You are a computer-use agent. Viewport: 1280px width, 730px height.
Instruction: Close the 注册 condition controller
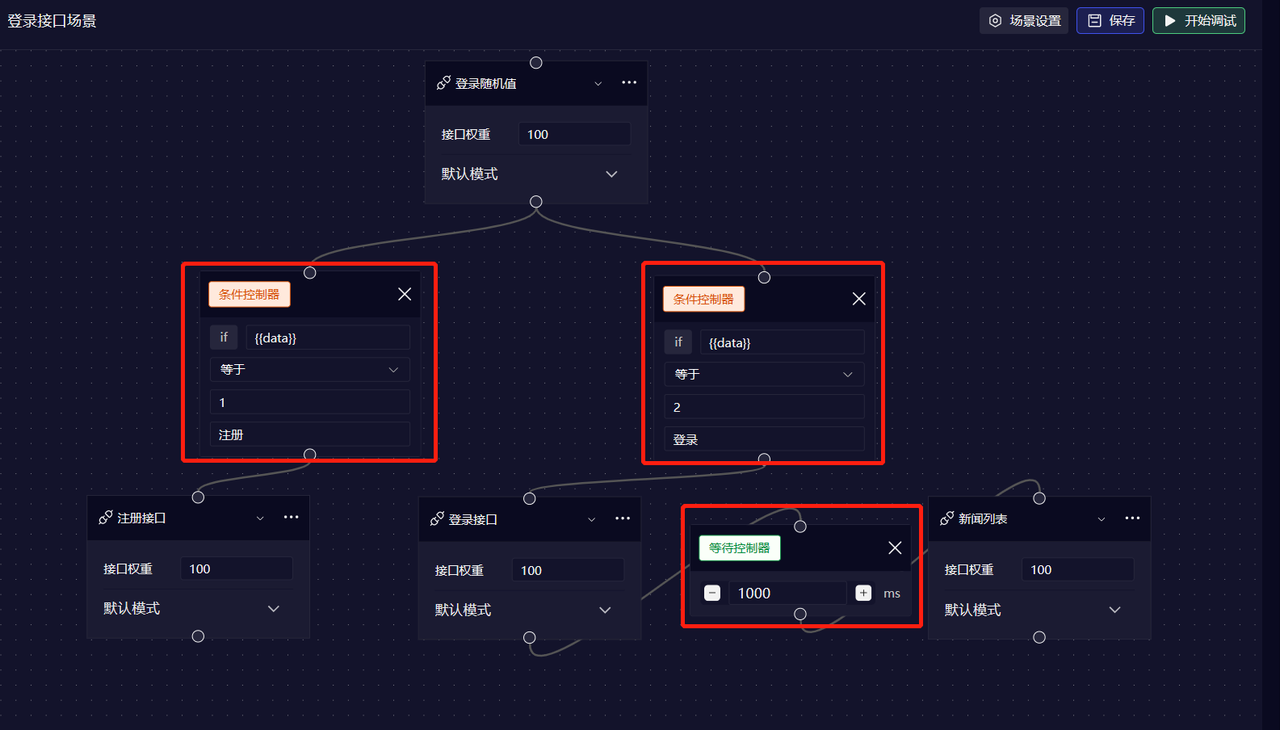click(x=404, y=294)
